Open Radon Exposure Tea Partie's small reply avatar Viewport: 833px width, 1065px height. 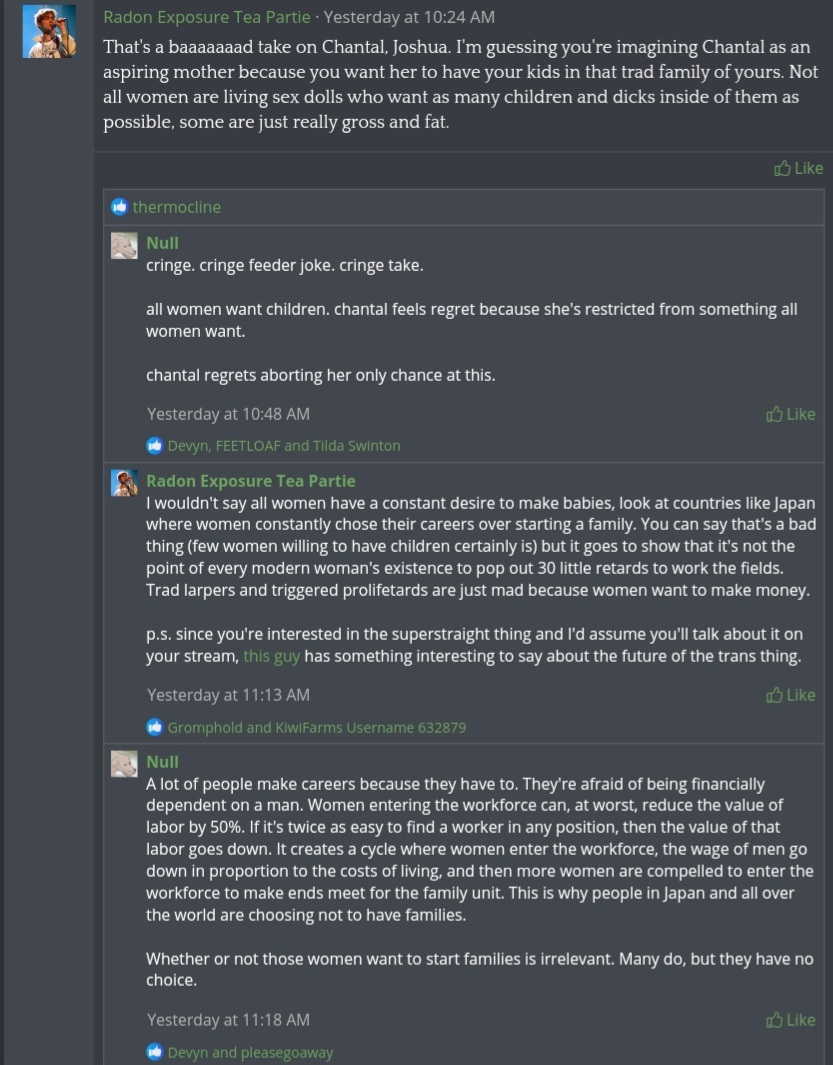pyautogui.click(x=124, y=484)
